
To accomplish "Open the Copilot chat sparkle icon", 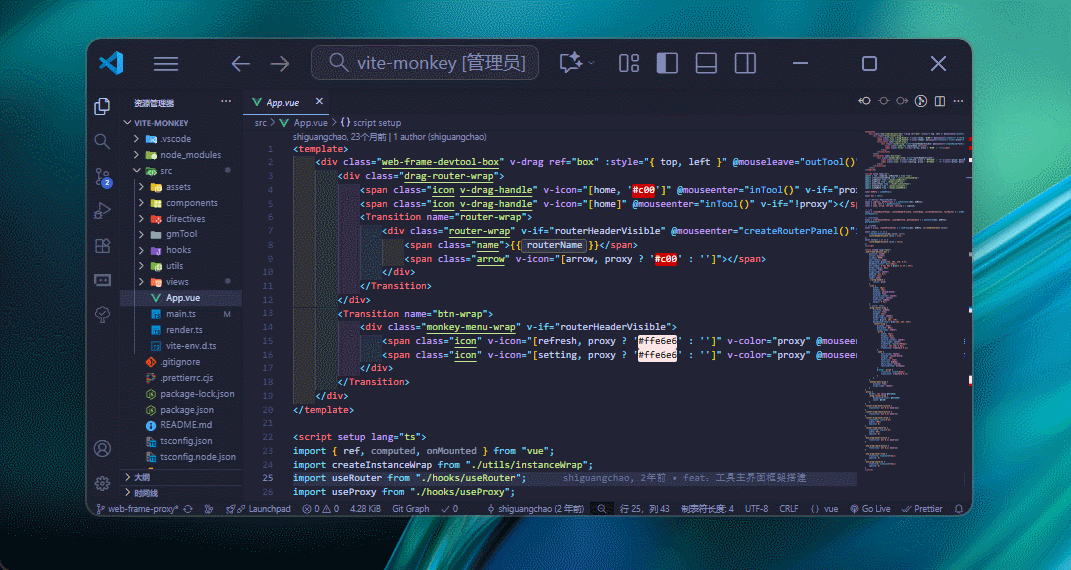I will pos(570,63).
